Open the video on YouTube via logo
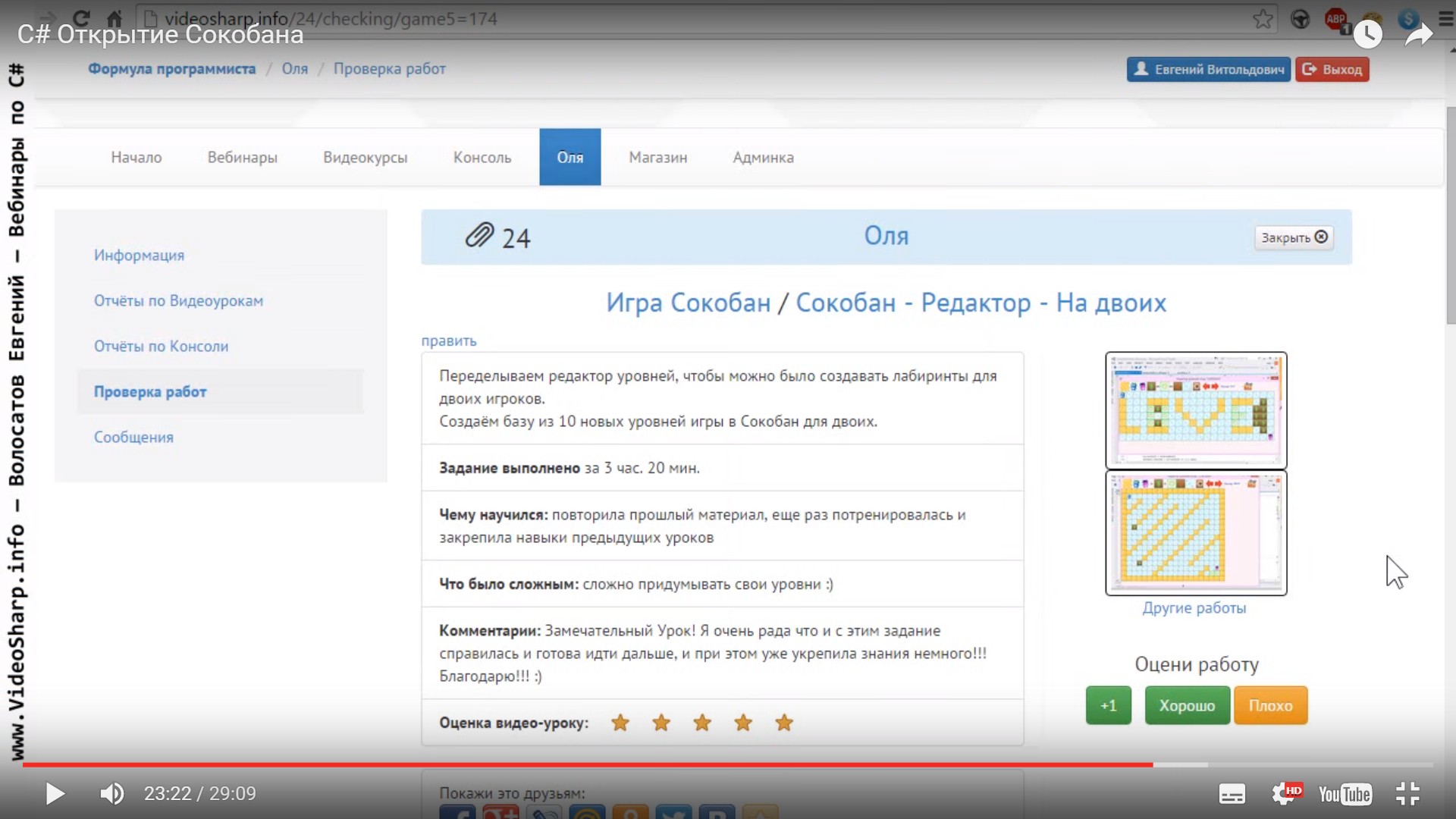 click(x=1345, y=794)
